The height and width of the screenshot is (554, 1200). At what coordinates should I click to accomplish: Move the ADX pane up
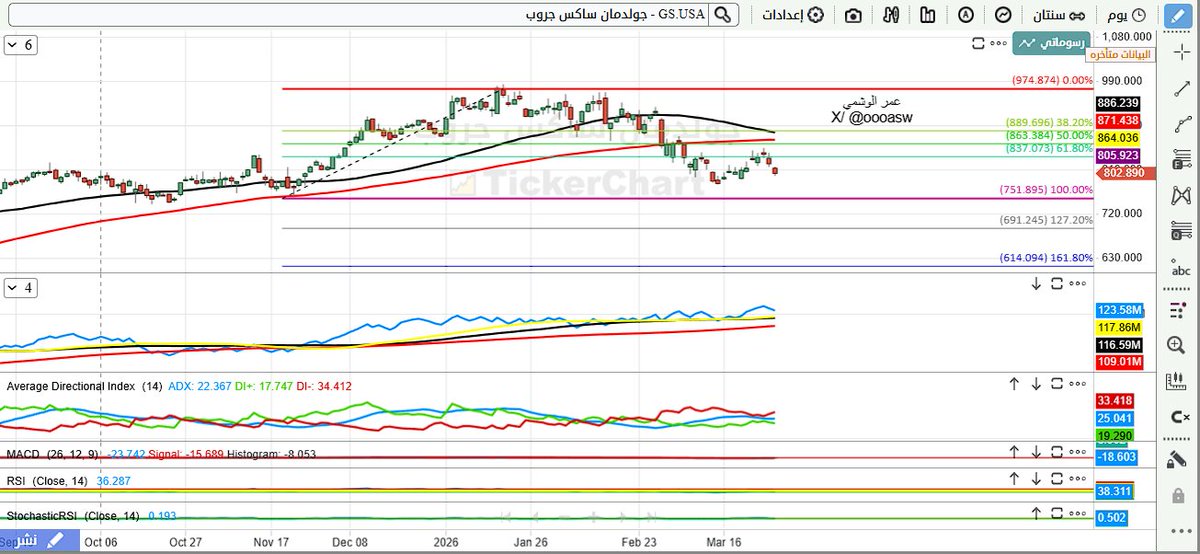click(1013, 384)
